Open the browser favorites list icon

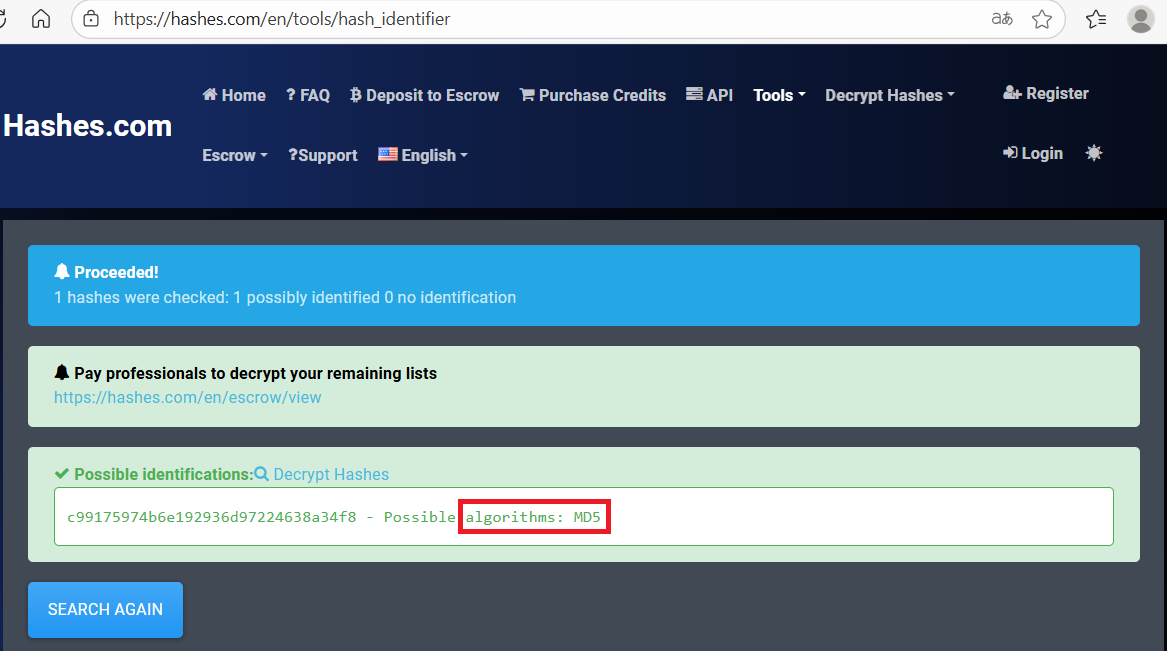click(x=1096, y=19)
